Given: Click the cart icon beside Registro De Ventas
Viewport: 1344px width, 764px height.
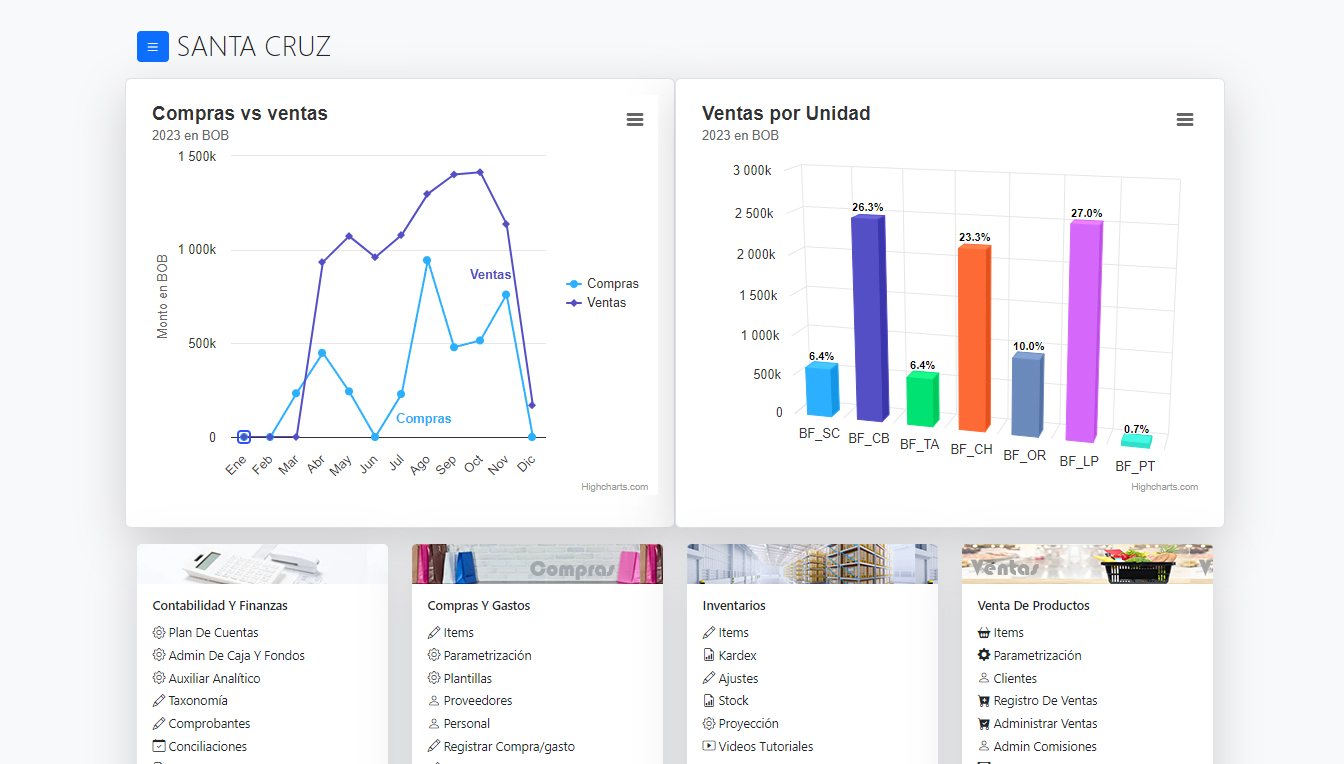Looking at the screenshot, I should [984, 701].
